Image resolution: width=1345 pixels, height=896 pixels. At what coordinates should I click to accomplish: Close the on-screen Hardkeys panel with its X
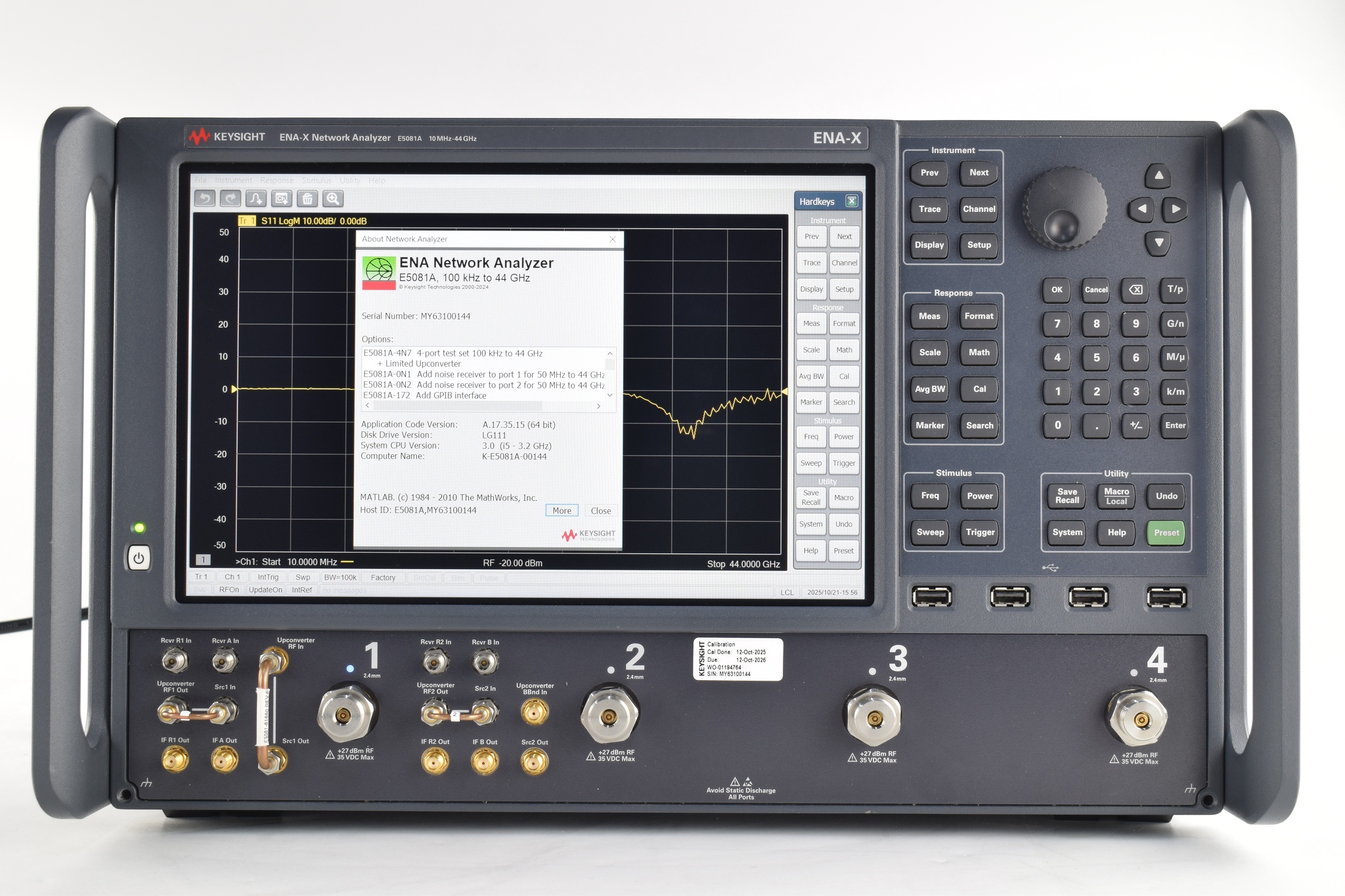click(x=852, y=201)
